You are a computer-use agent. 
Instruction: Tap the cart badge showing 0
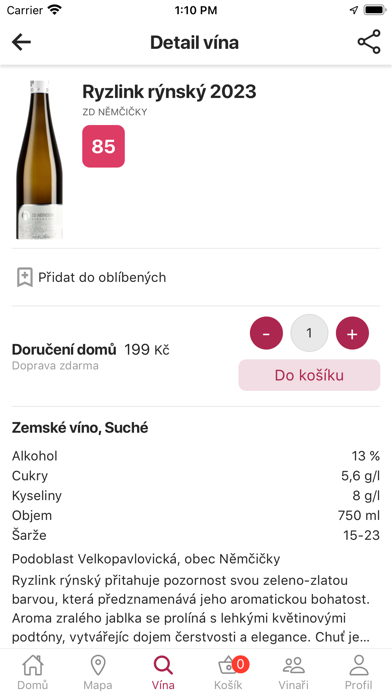[240, 664]
